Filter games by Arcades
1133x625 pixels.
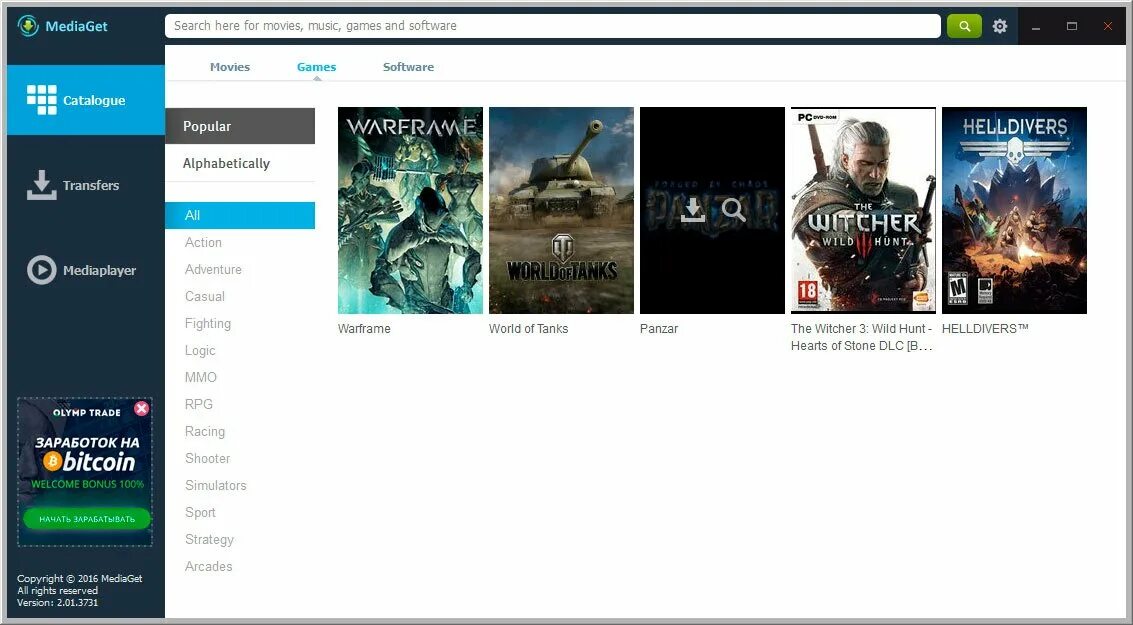208,566
